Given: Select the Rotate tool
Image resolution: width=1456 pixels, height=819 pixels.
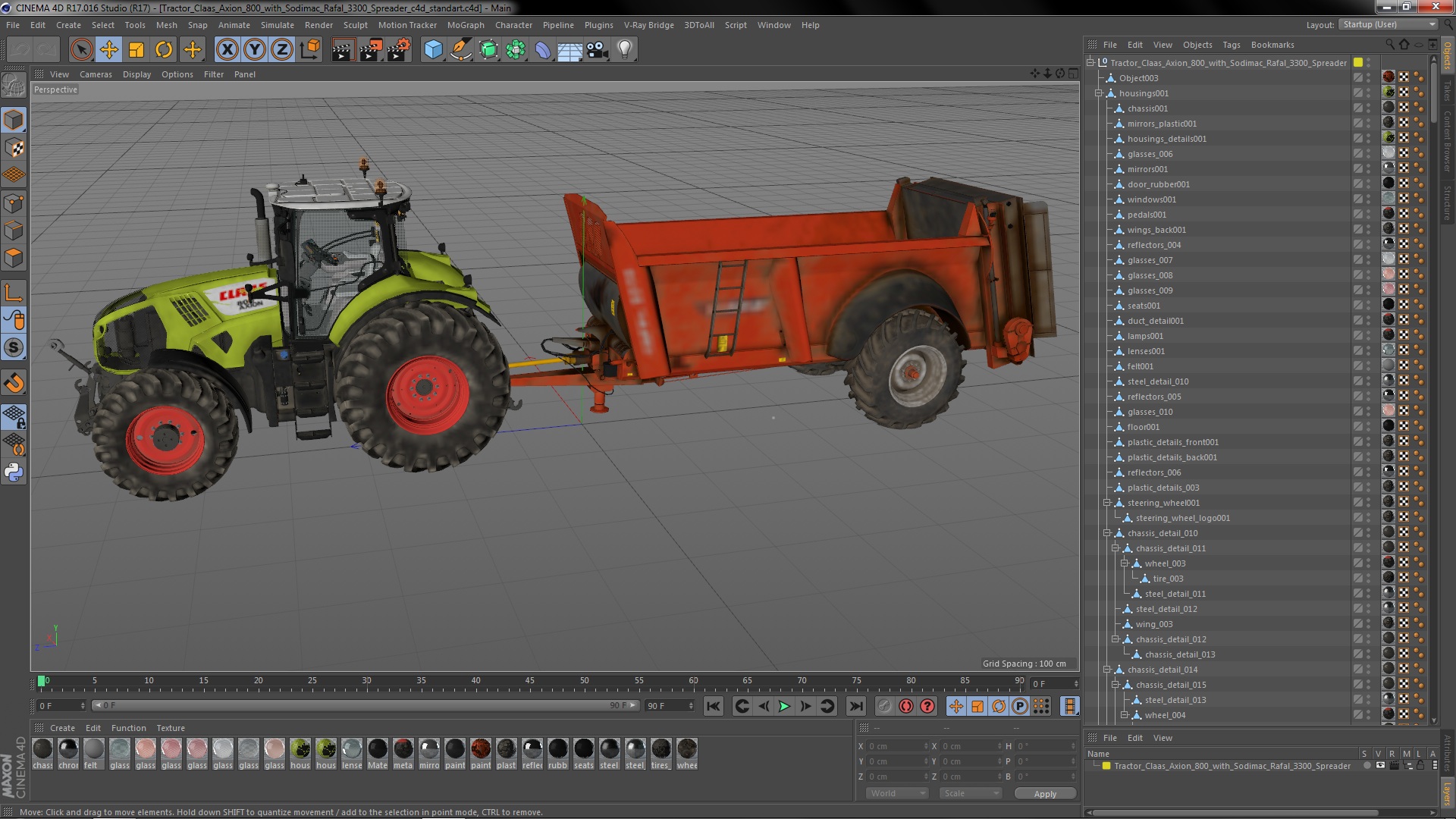Looking at the screenshot, I should pos(164,50).
